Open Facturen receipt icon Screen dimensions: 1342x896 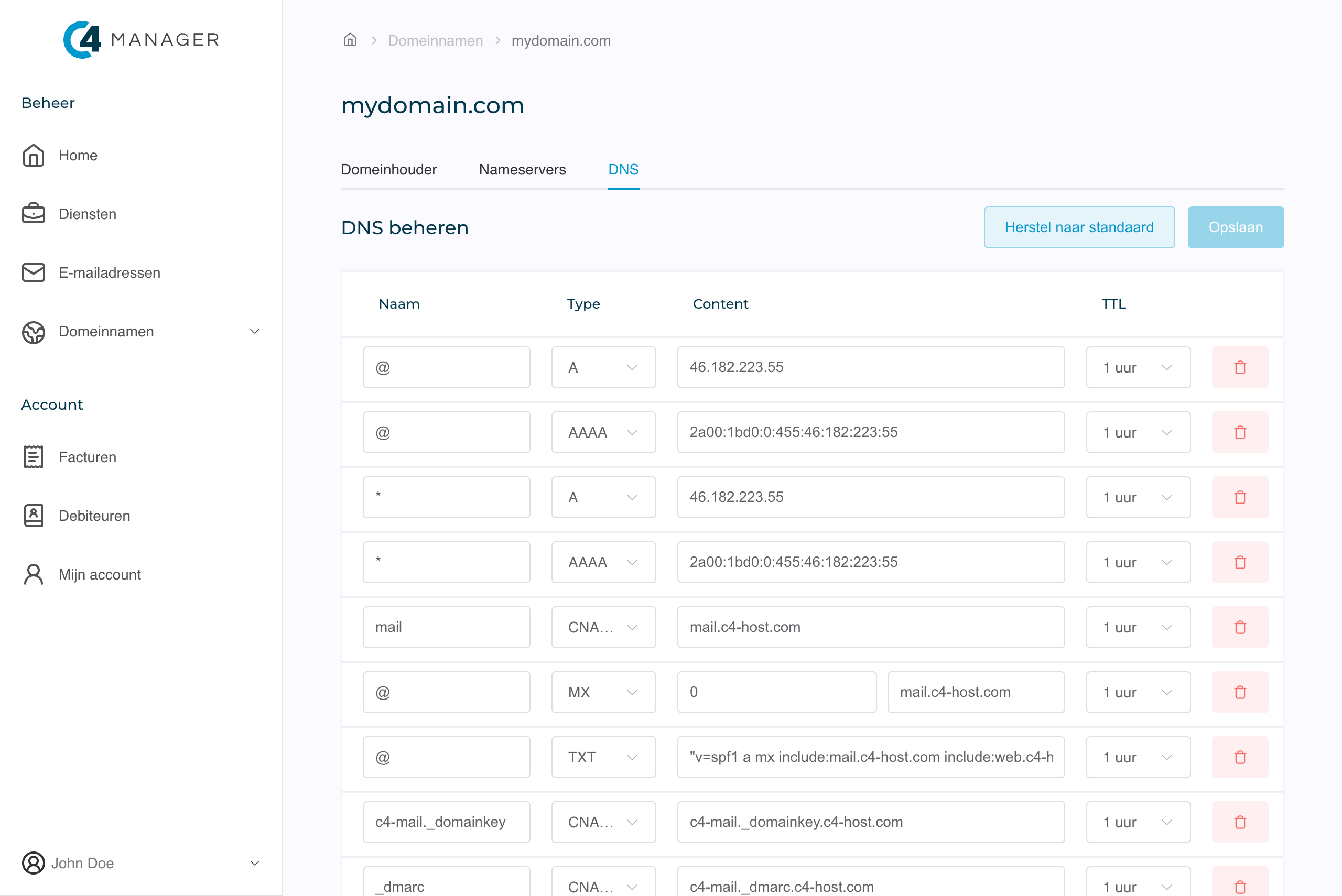click(x=33, y=457)
